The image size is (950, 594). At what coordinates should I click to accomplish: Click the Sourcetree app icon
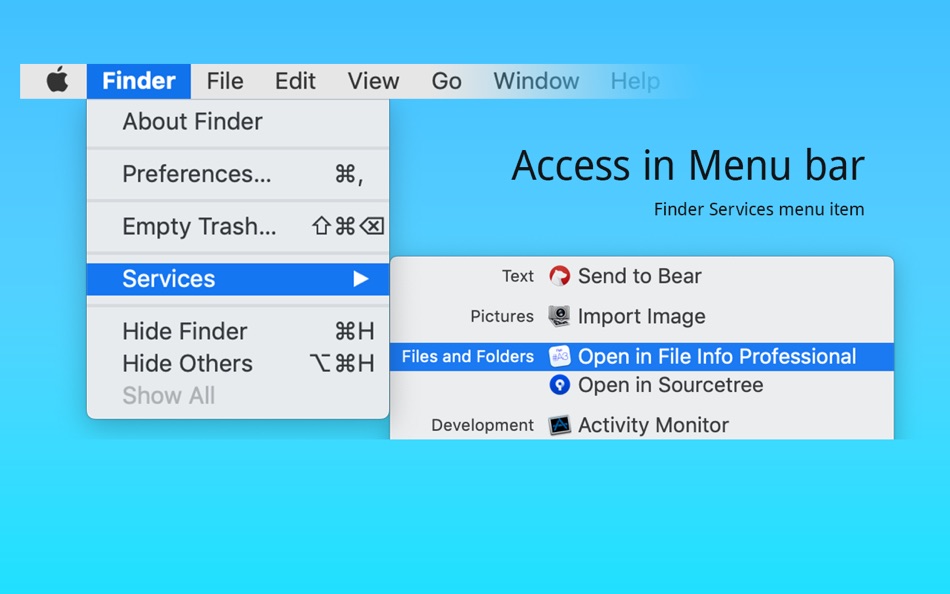(559, 385)
